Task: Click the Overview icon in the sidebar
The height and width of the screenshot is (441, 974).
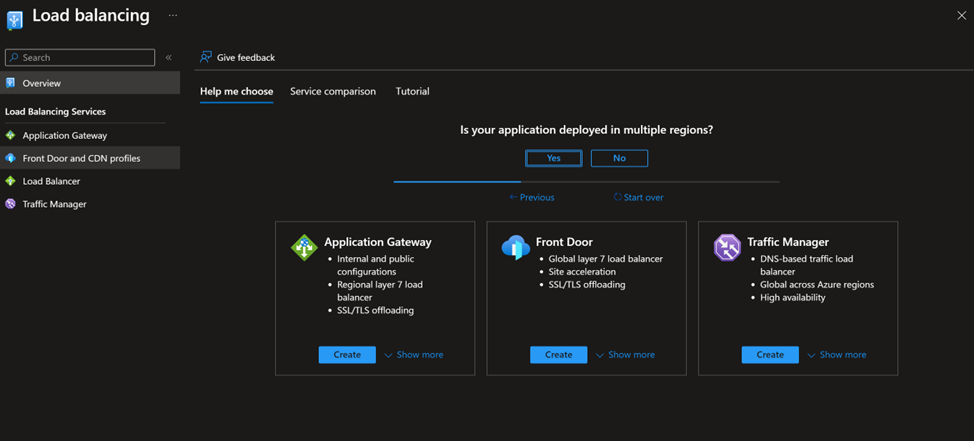Action: coord(10,83)
